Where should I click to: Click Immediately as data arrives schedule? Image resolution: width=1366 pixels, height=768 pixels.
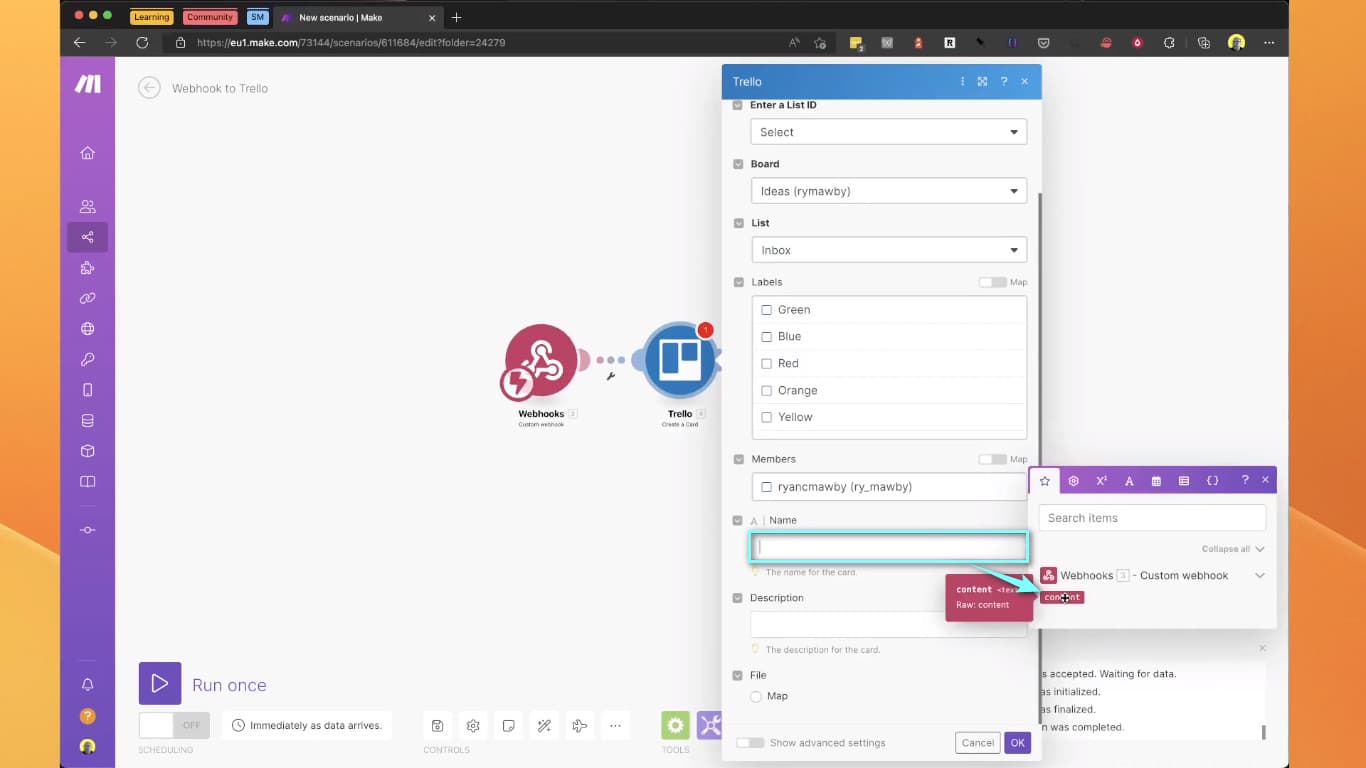[x=307, y=725]
